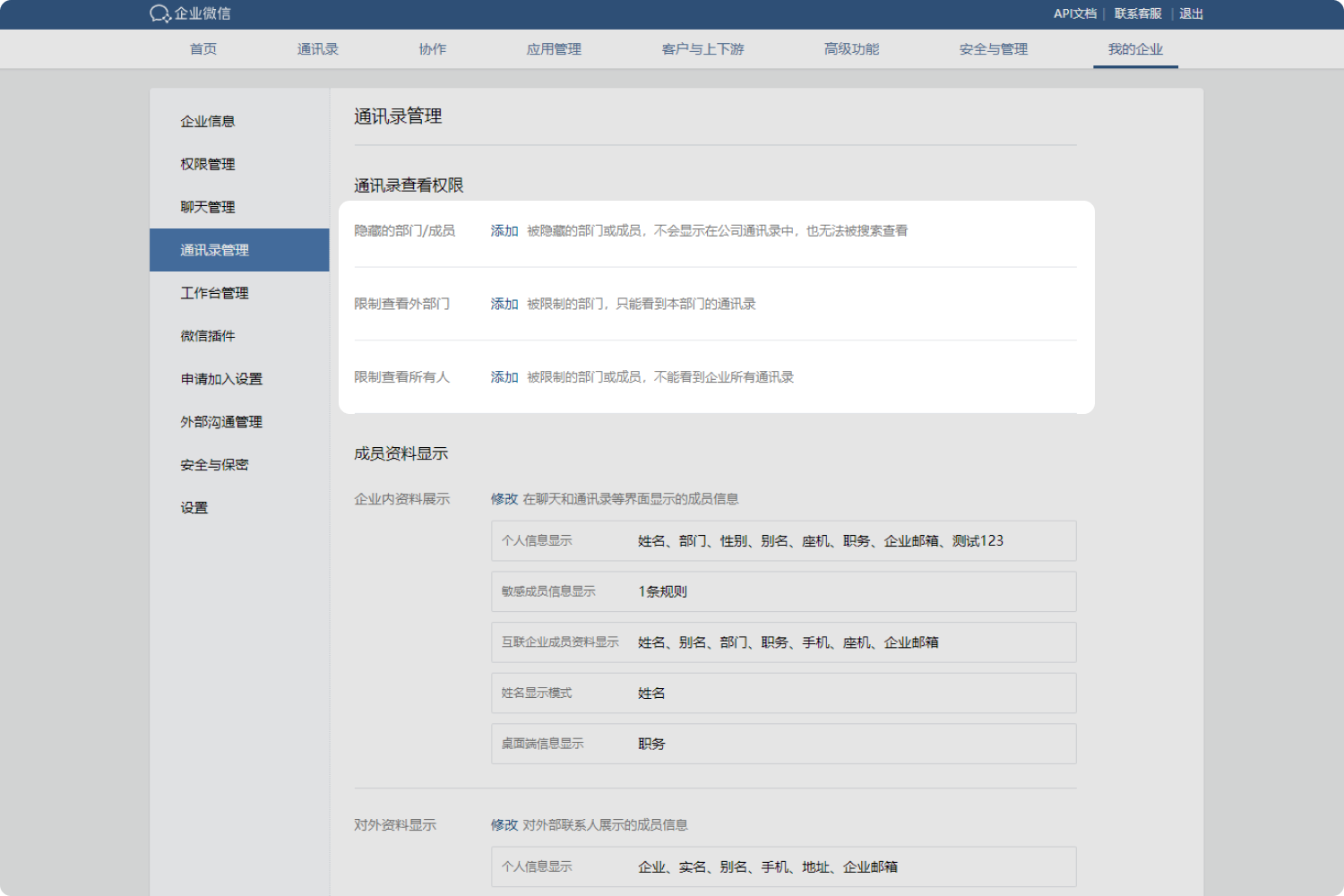Open the API文档 link
This screenshot has height=896, width=1344.
pos(1075,13)
